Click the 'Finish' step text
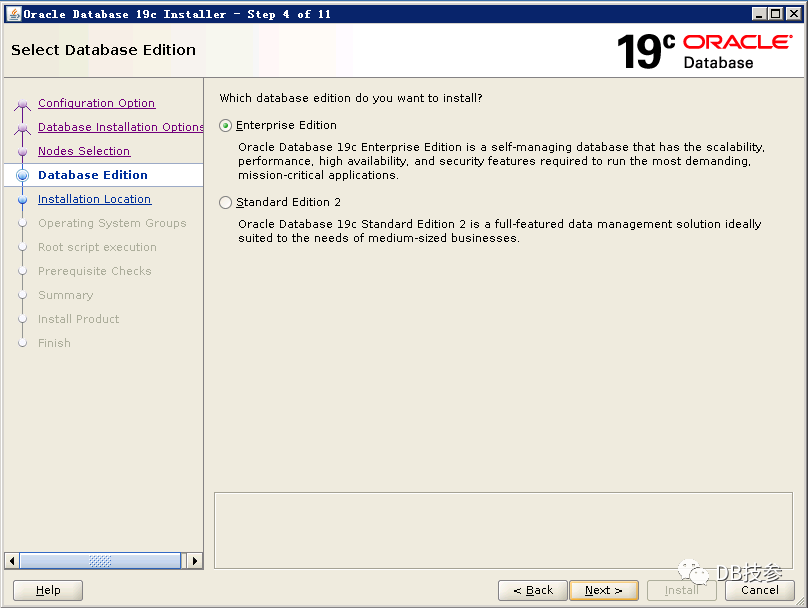808x608 pixels. pos(54,343)
